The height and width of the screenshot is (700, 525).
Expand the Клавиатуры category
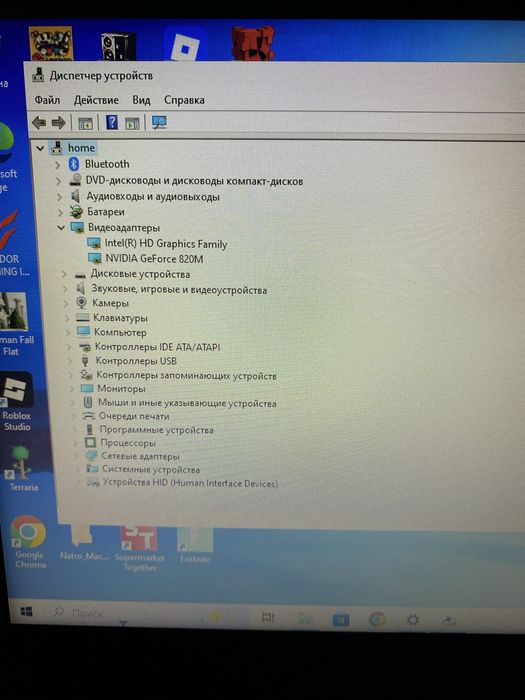(67, 318)
